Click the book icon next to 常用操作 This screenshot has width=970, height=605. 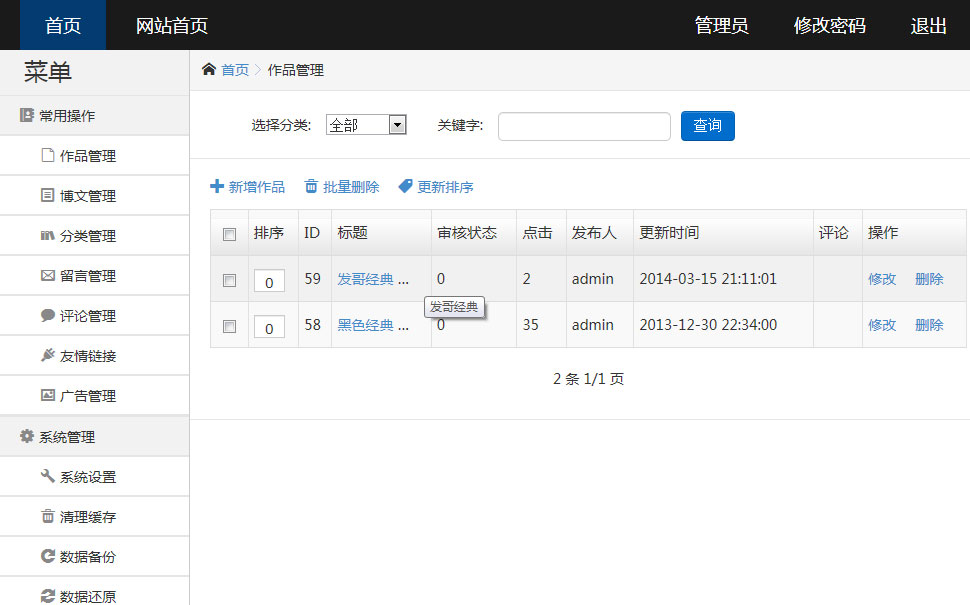[27, 115]
